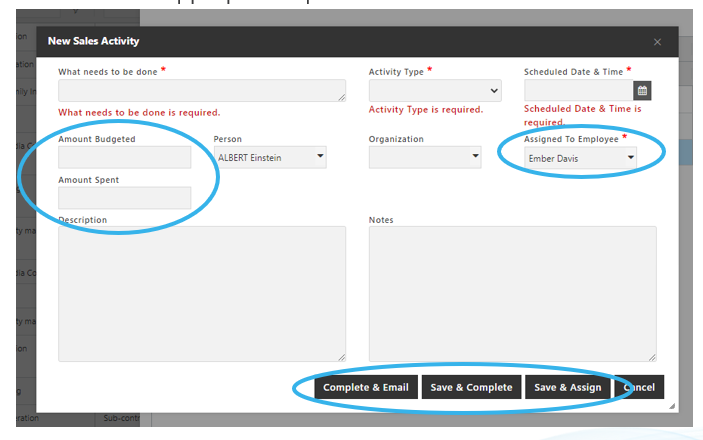Click inside the Description text area

[200, 293]
